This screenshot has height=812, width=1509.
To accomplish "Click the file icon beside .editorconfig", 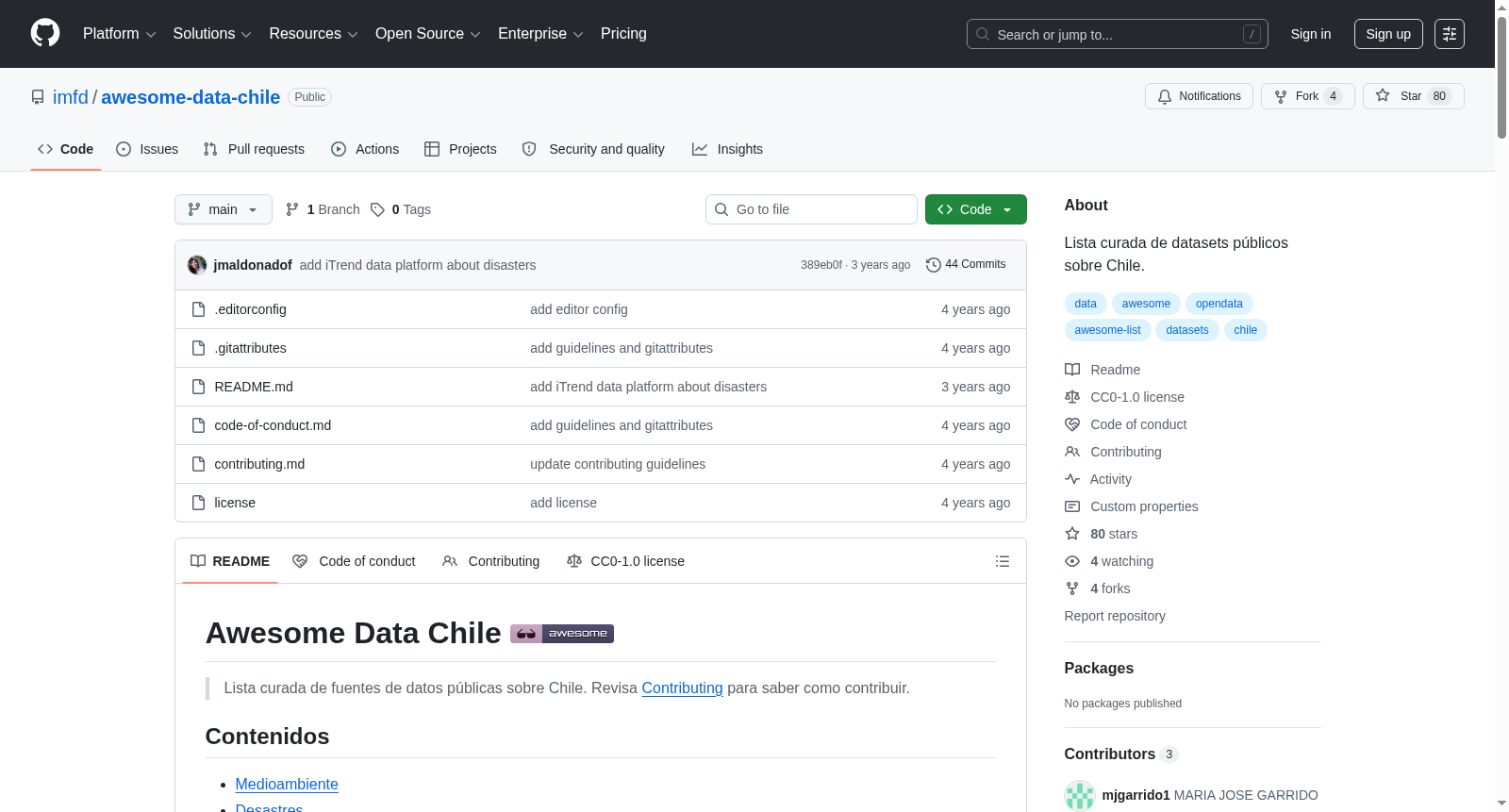I will tap(198, 309).
